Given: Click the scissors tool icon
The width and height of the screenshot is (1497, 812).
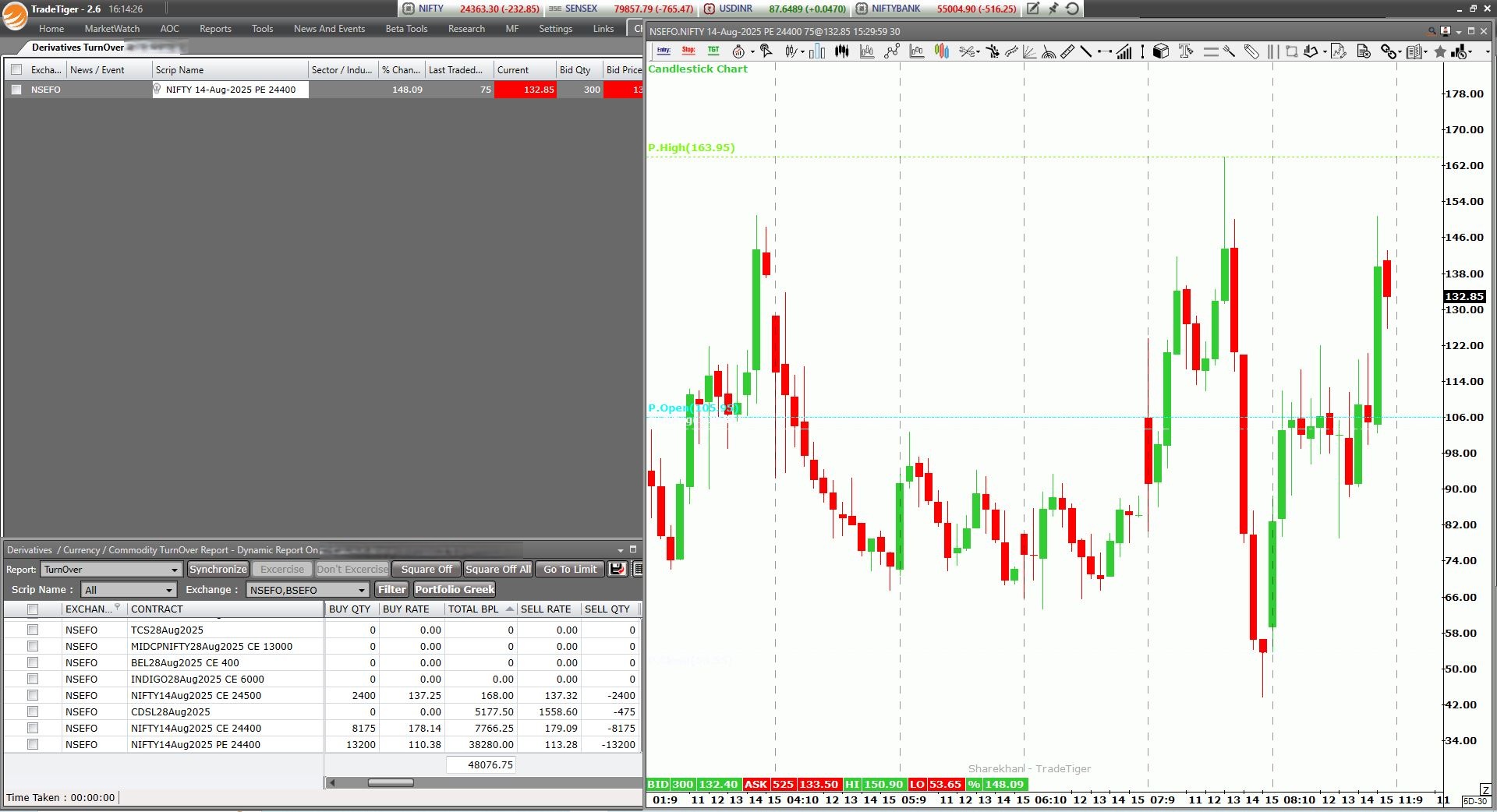Looking at the screenshot, I should click(967, 51).
